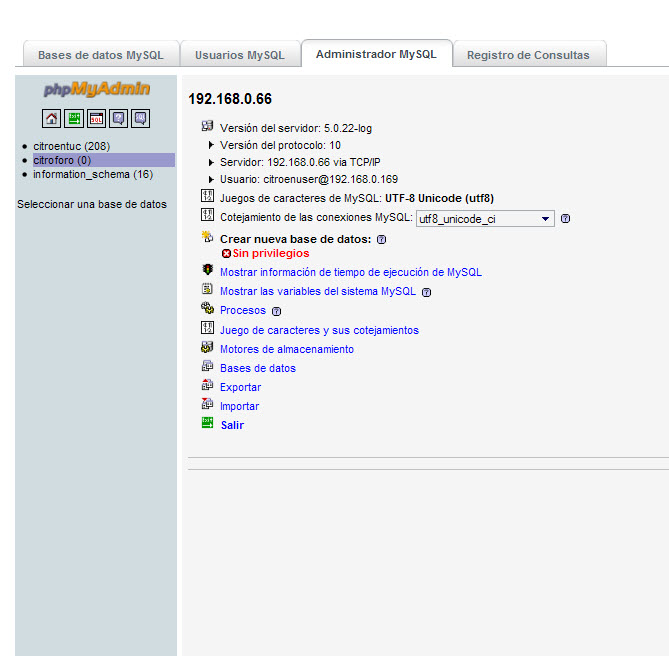Viewport: 669px width, 656px height.
Task: Open information_schema database
Action: click(92, 174)
